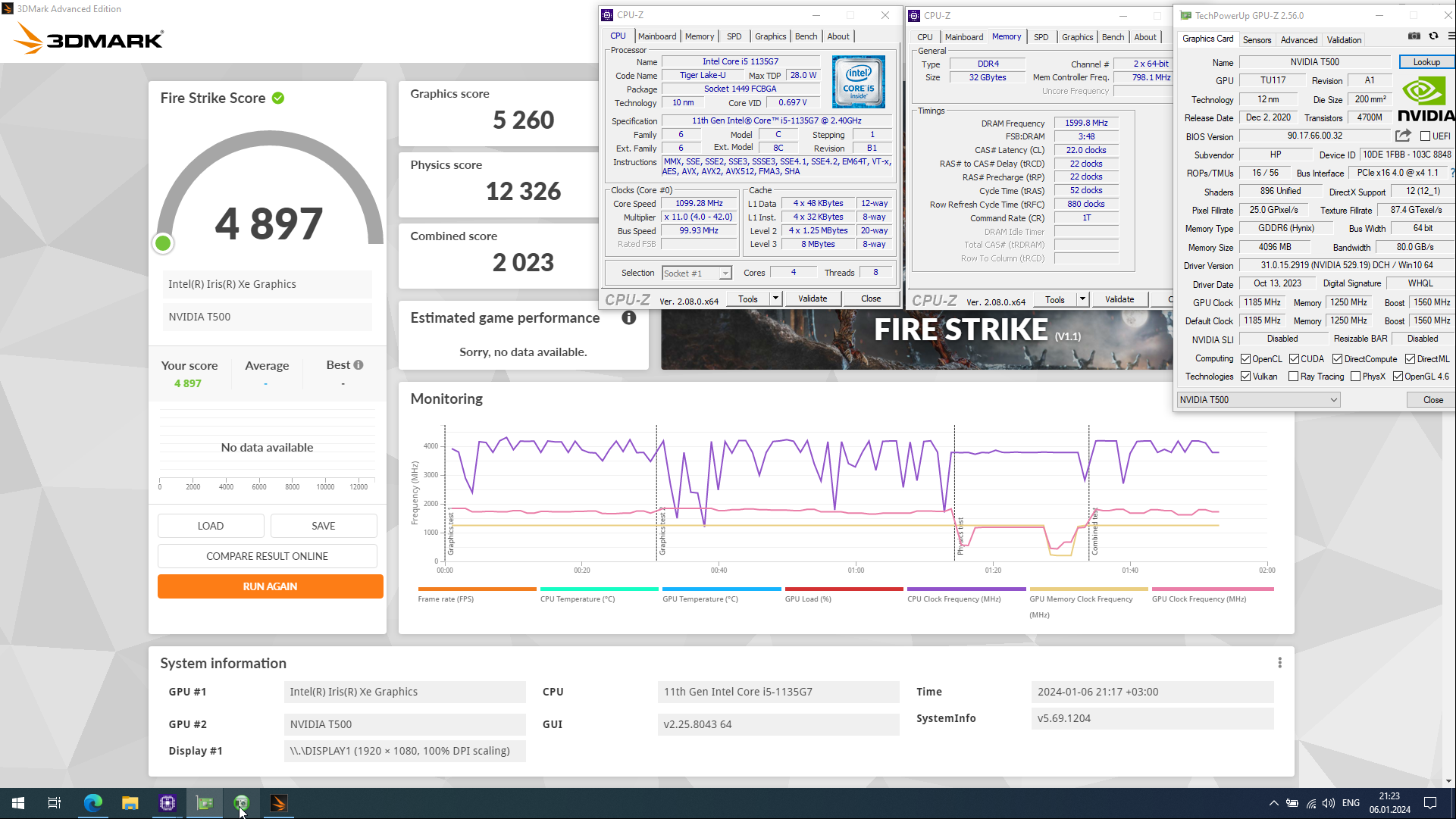1456x819 pixels.
Task: Switch to Mainboard tab in left CPU-Z
Action: (x=656, y=36)
